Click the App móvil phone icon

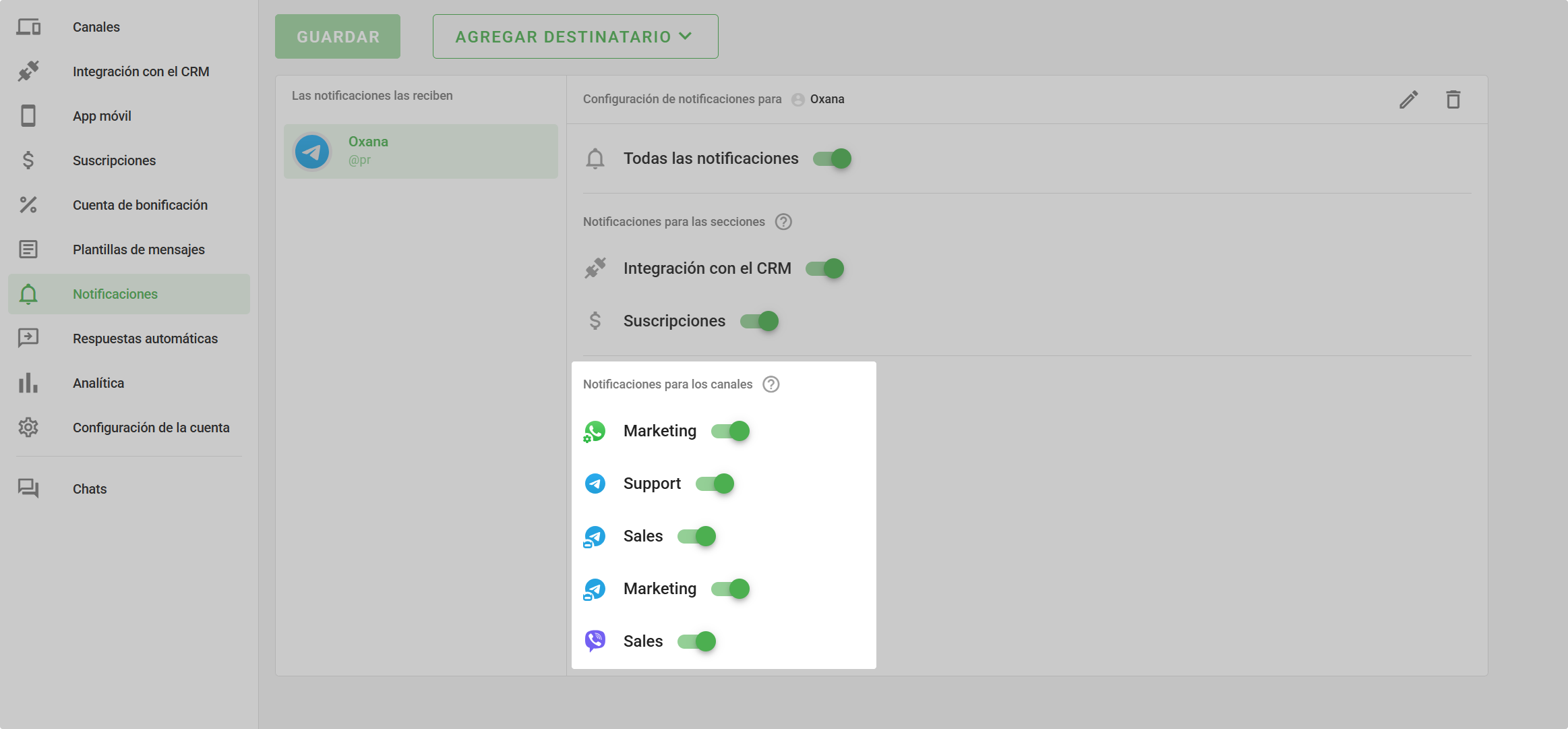click(x=28, y=116)
